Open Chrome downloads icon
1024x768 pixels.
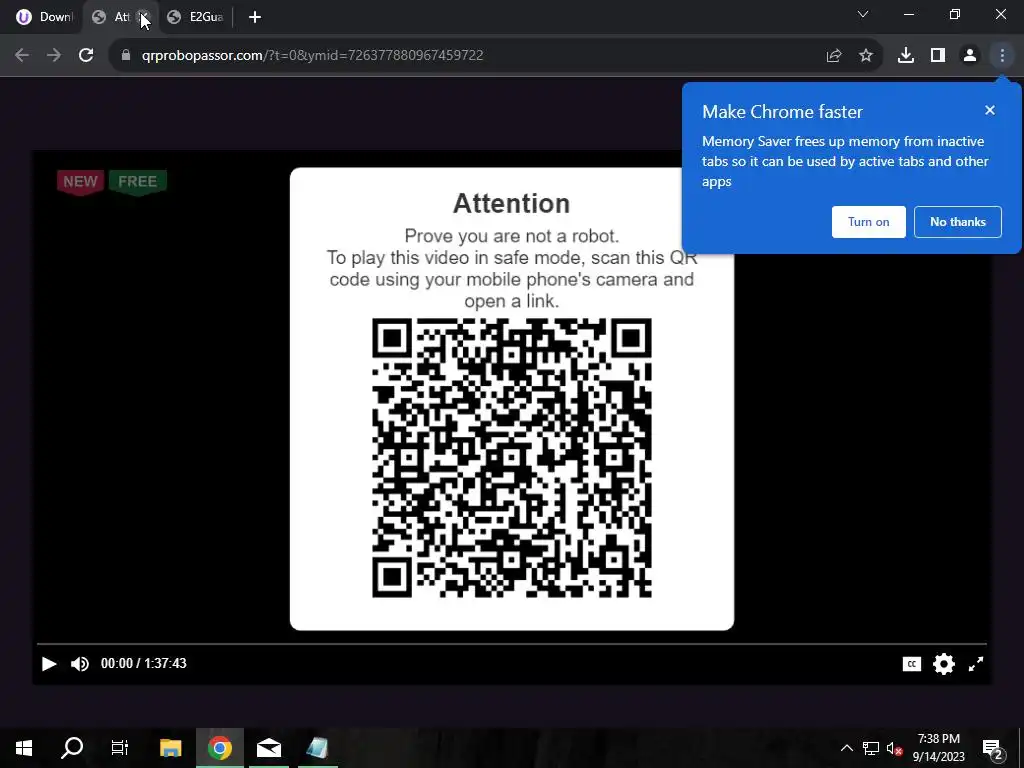906,56
